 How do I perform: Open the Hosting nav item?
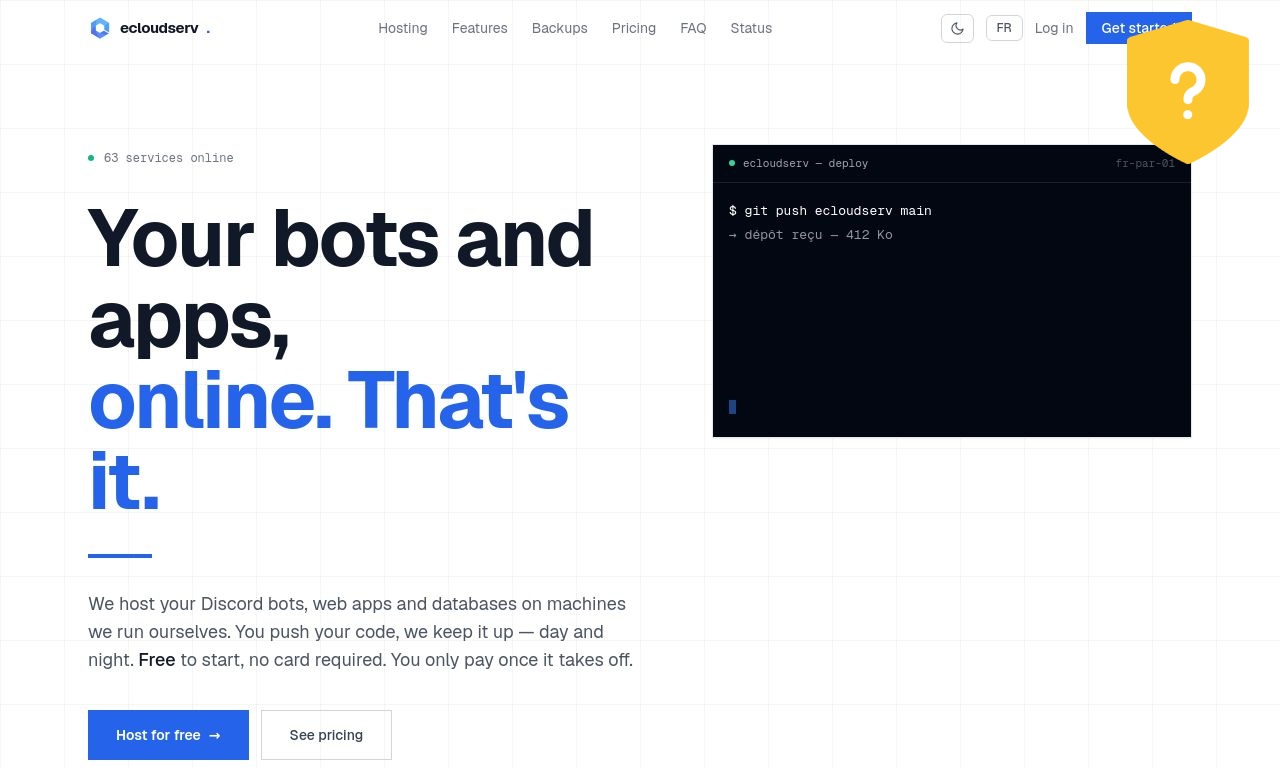point(403,28)
